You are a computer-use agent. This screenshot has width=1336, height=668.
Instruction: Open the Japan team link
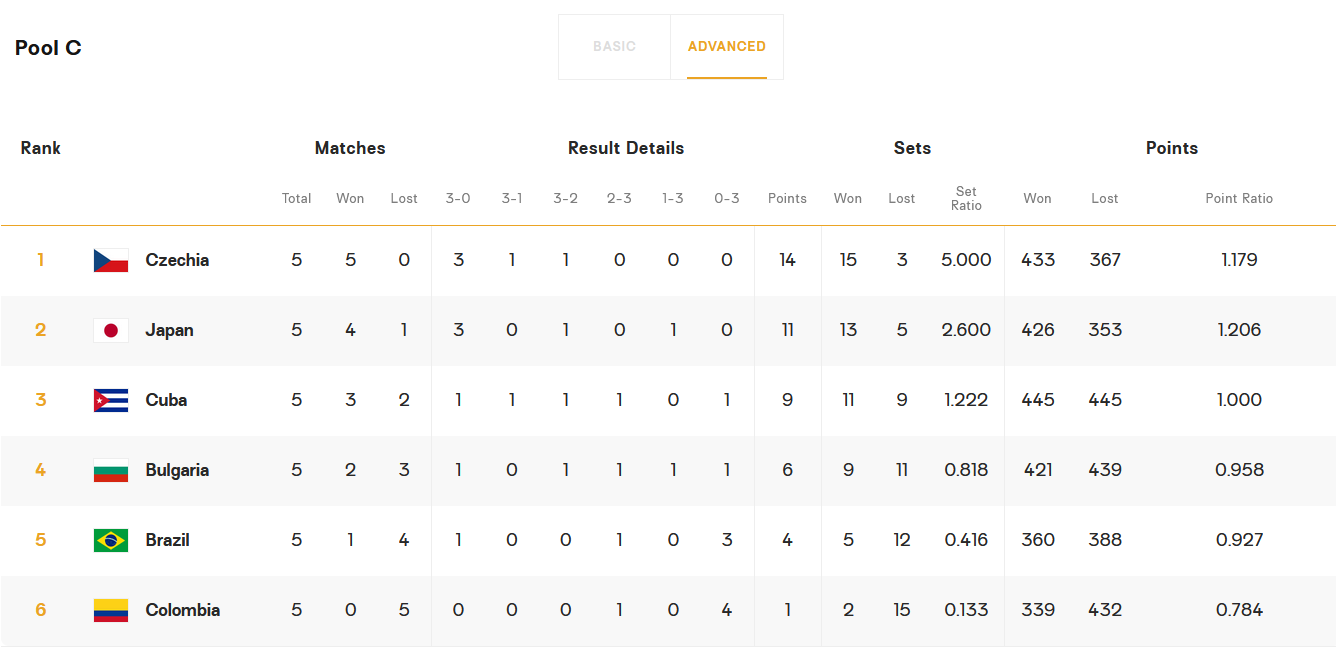click(x=169, y=330)
